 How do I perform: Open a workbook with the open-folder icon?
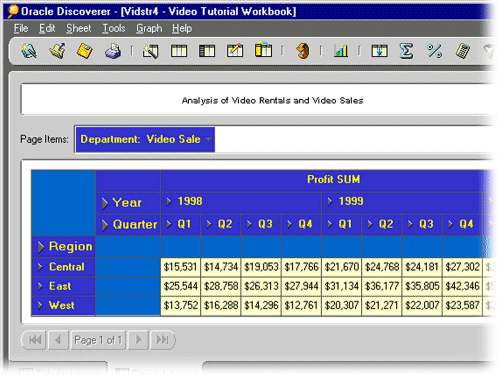(57, 51)
